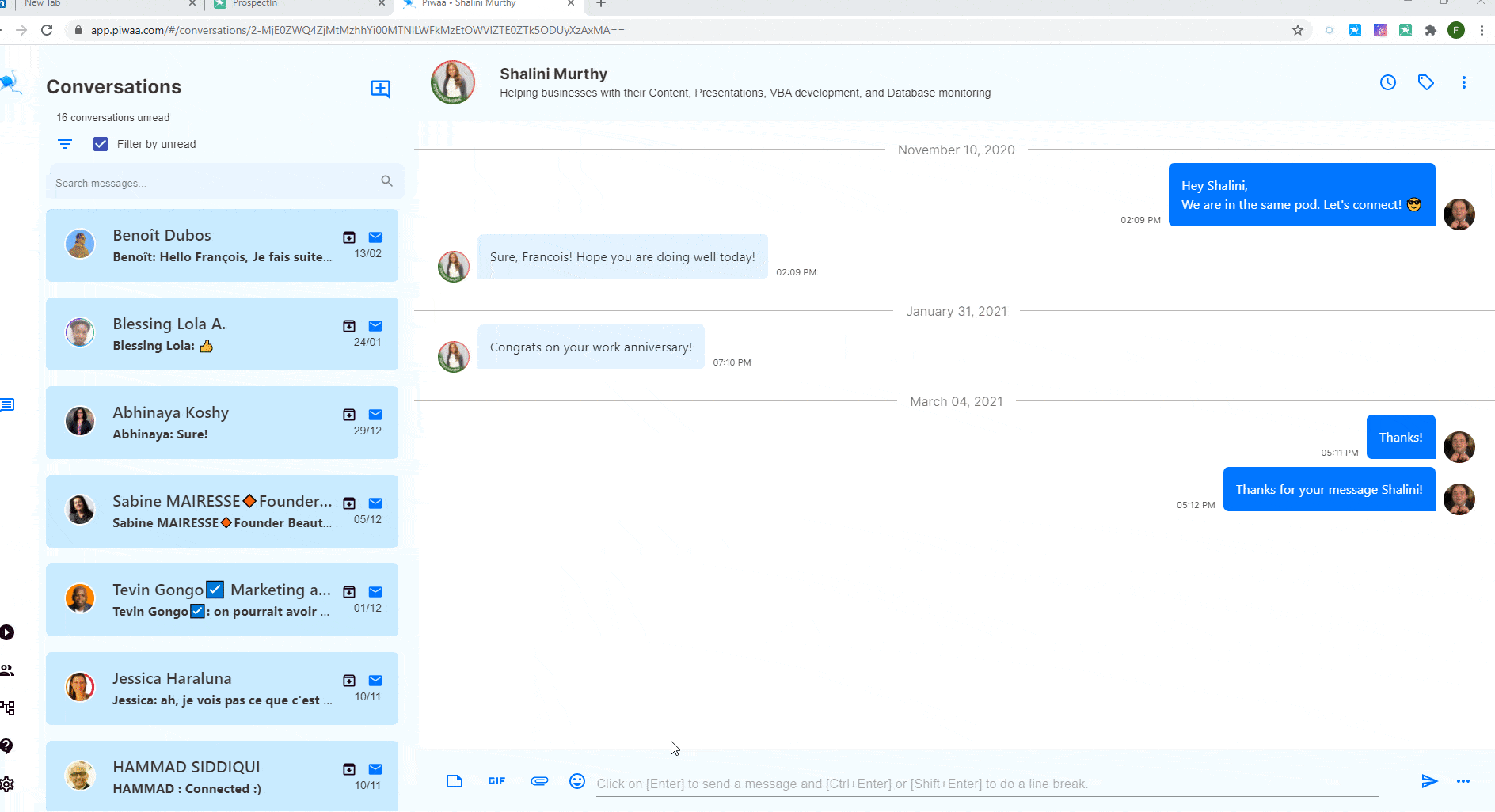
Task: Open Jessica Haraluna conversation
Action: pos(222,689)
